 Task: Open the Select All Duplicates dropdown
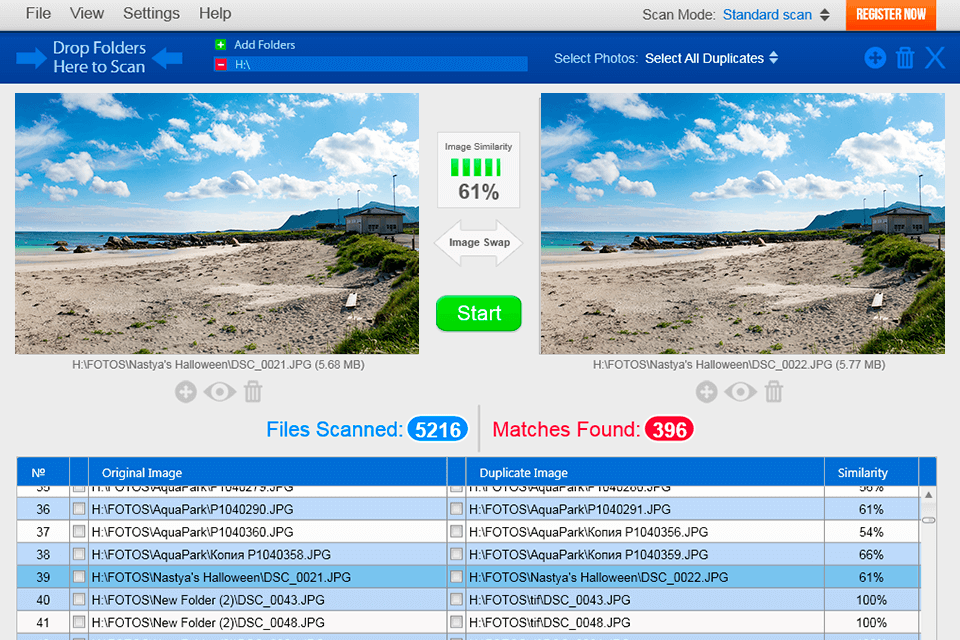point(711,58)
